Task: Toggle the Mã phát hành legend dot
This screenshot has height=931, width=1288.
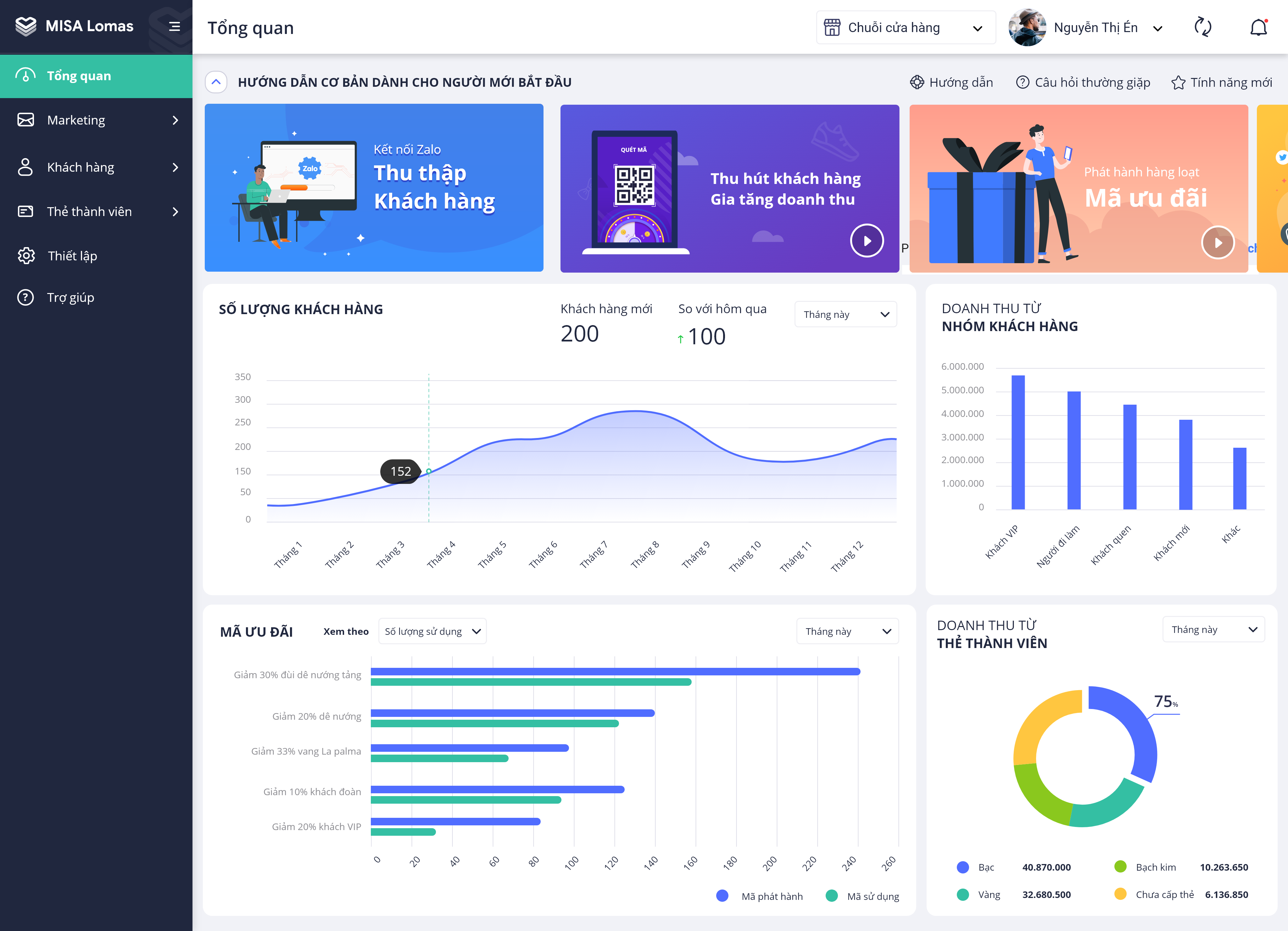Action: point(722,896)
